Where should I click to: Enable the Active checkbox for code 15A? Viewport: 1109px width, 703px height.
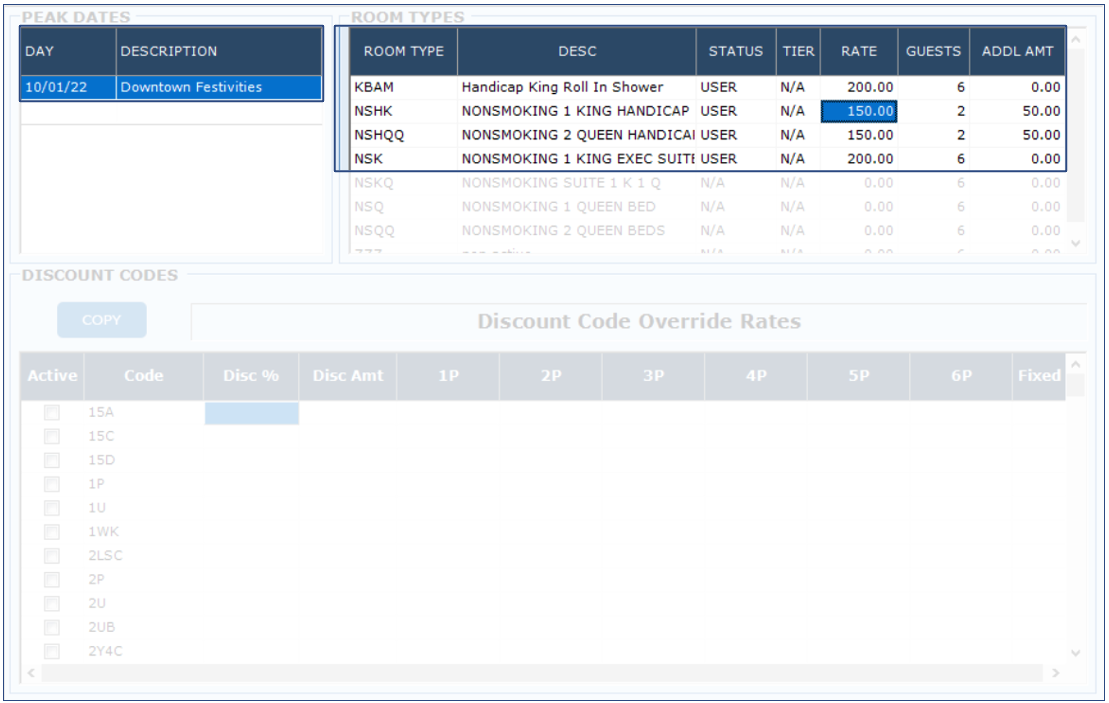pos(52,412)
